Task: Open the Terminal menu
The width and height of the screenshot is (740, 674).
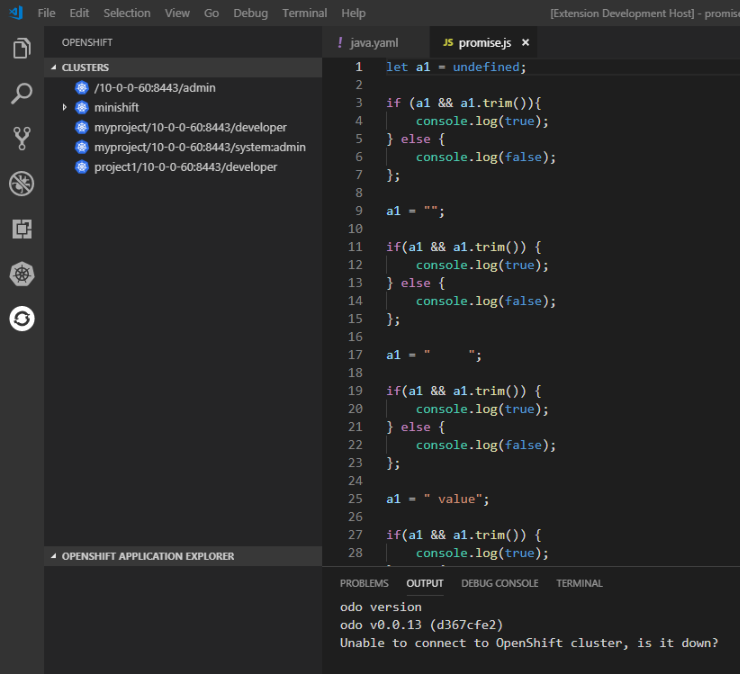Action: [x=304, y=13]
